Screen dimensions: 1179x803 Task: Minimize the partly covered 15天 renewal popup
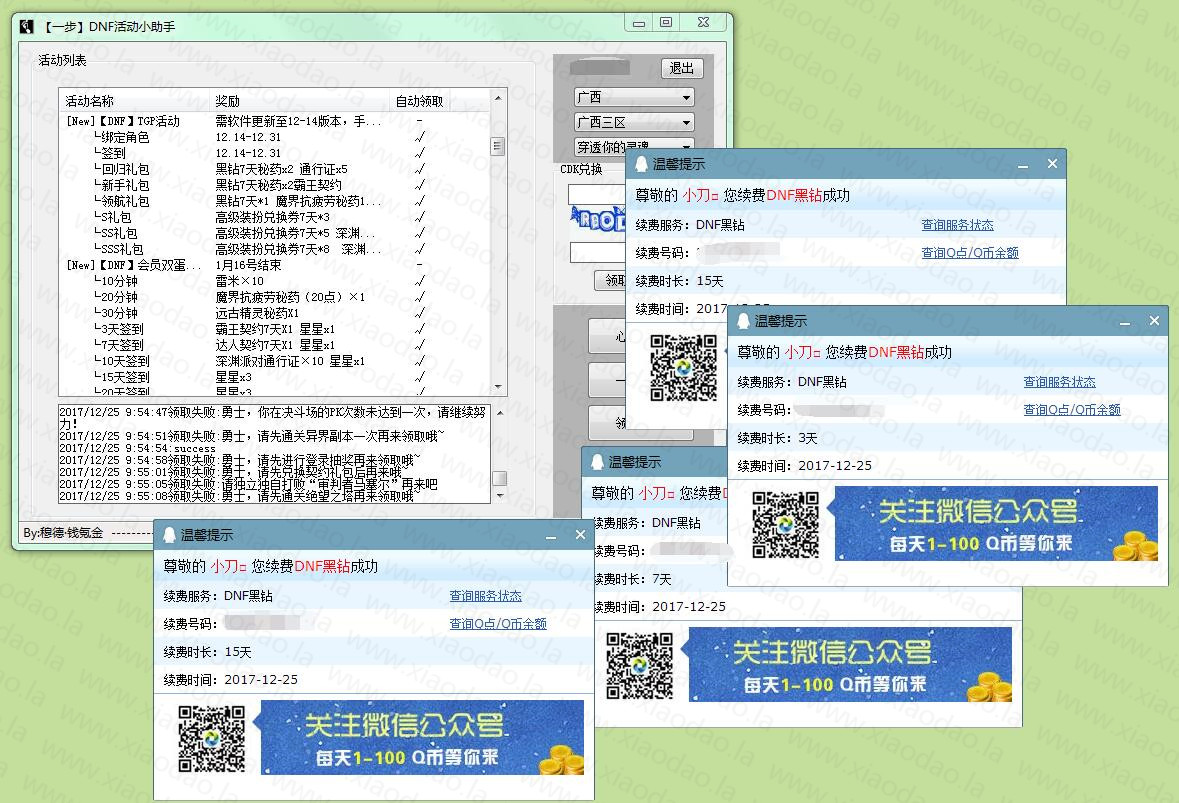(1023, 165)
